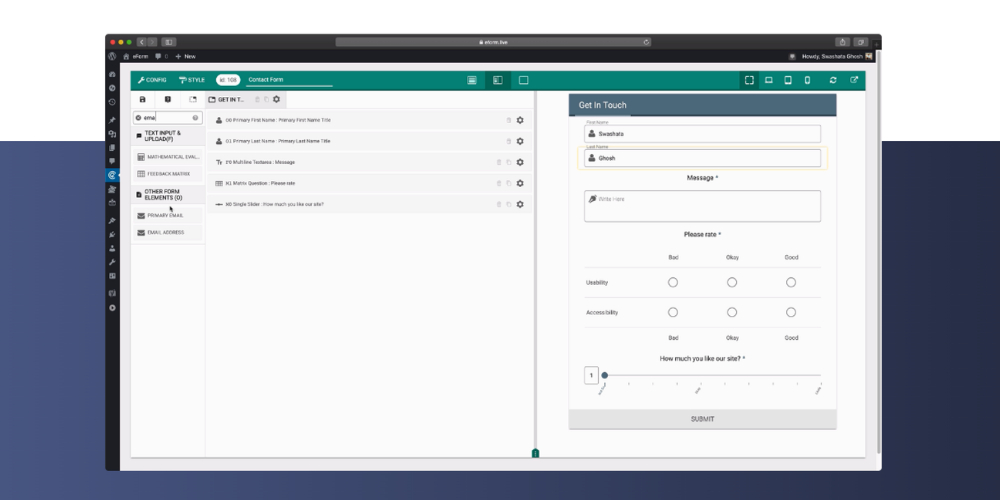Select the Matrix Question : Please rate row
Viewport: 1000px width, 500px height.
[x=370, y=183]
